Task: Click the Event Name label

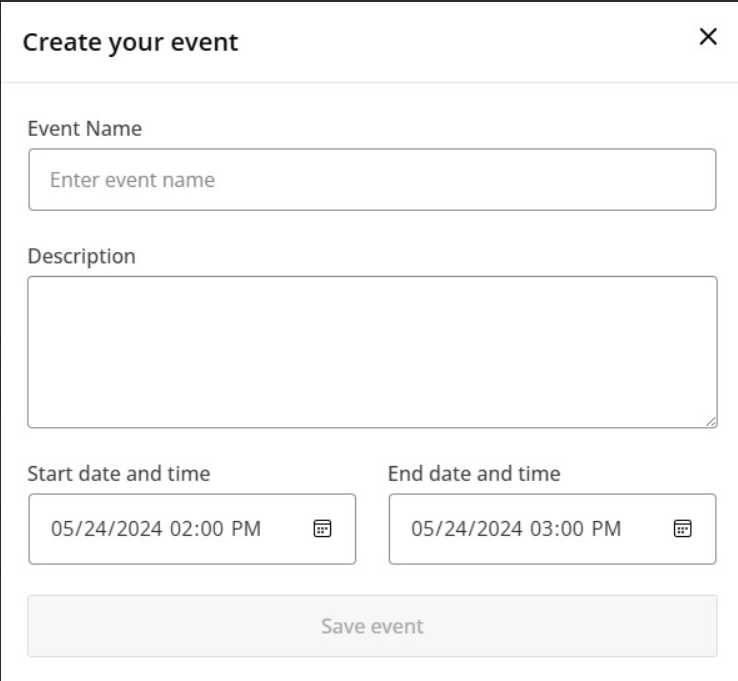Action: [x=84, y=128]
